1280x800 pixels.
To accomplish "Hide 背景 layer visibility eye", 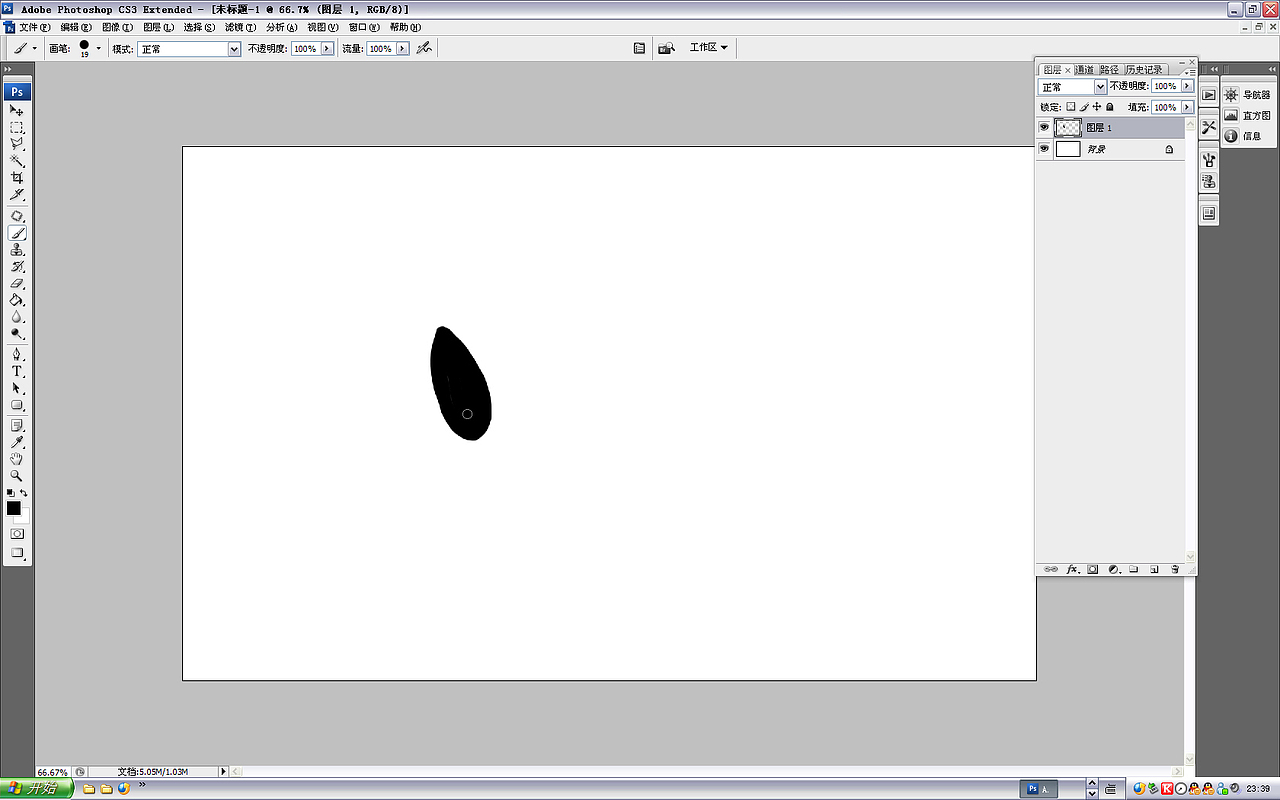I will point(1044,149).
